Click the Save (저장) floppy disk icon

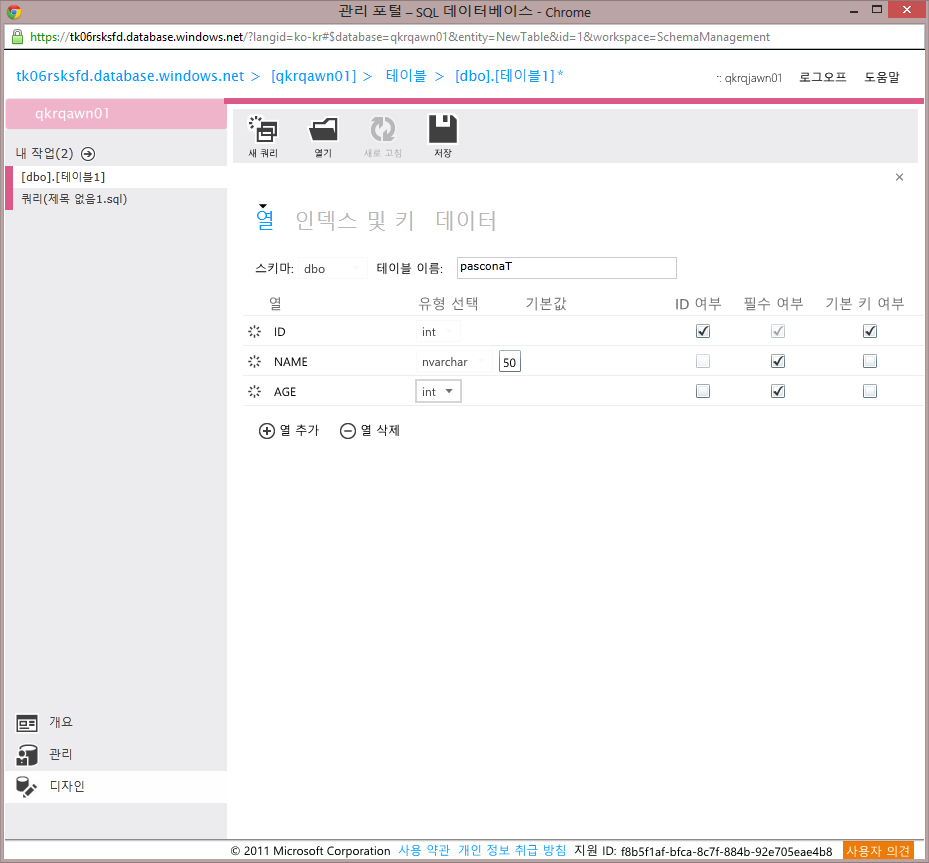coord(443,129)
